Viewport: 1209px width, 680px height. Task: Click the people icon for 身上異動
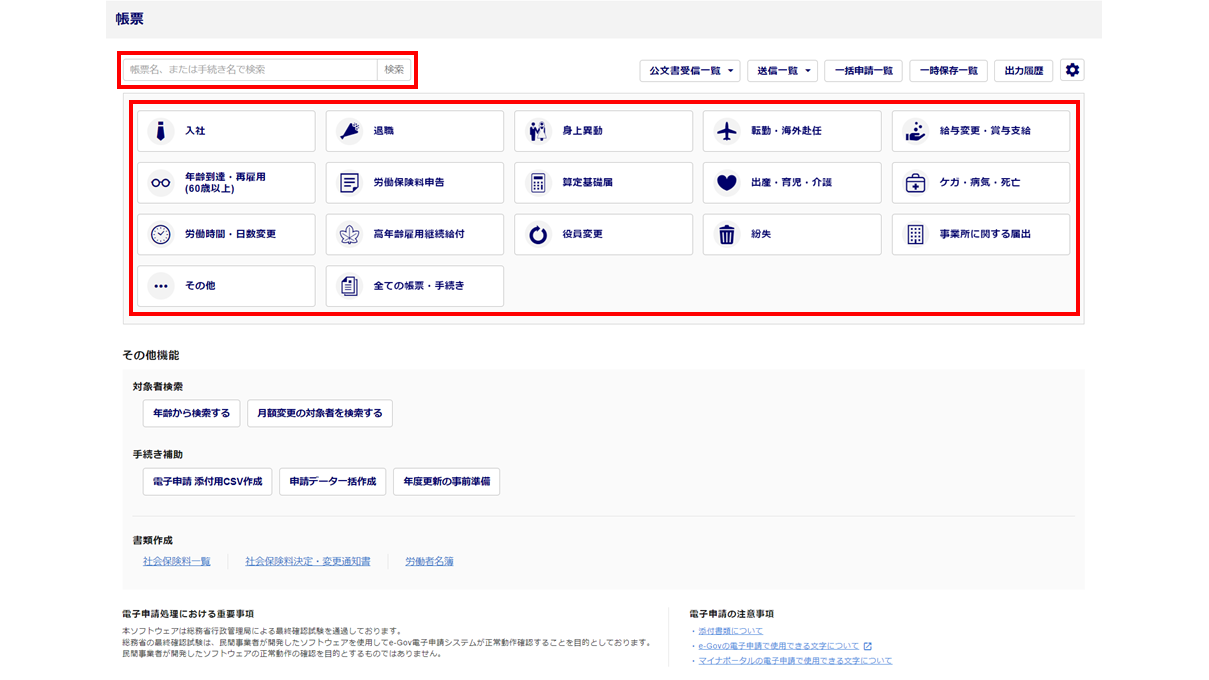[x=538, y=131]
